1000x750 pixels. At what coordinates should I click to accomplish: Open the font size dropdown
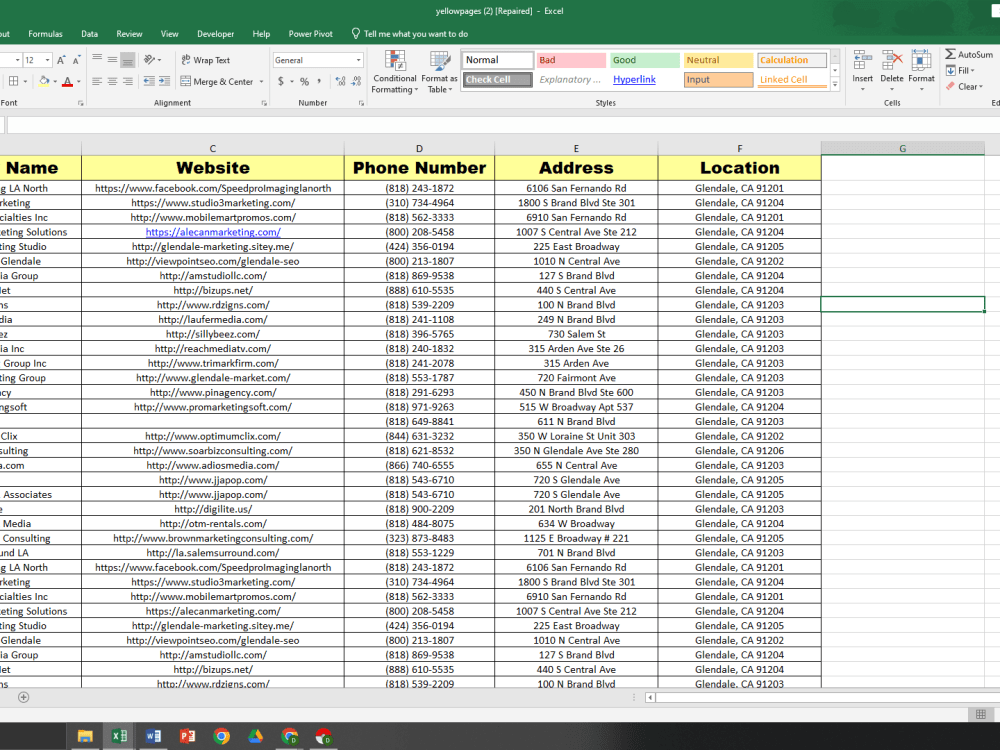pyautogui.click(x=47, y=60)
